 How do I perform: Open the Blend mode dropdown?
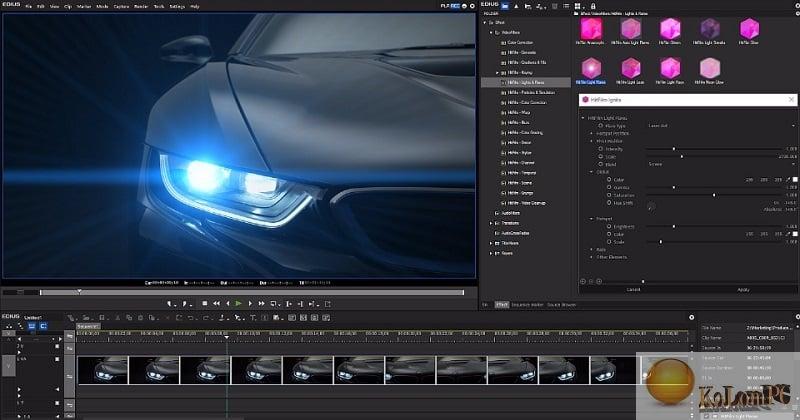point(720,164)
